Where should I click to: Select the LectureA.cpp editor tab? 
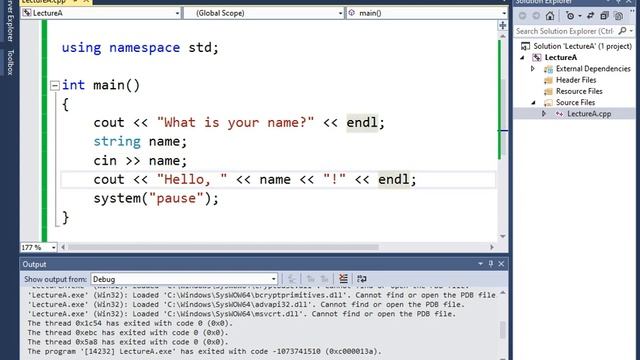coord(56,2)
